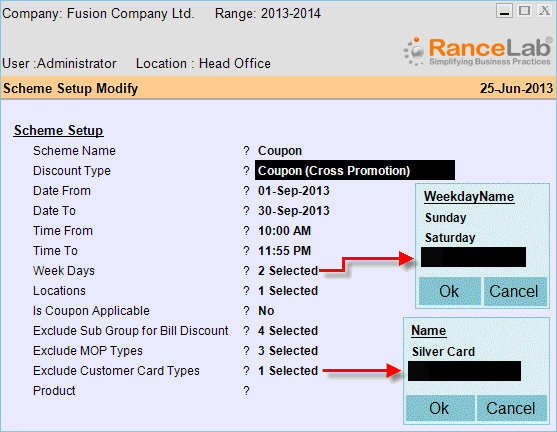
Task: Select Sunday in the weekday list
Action: point(446,217)
